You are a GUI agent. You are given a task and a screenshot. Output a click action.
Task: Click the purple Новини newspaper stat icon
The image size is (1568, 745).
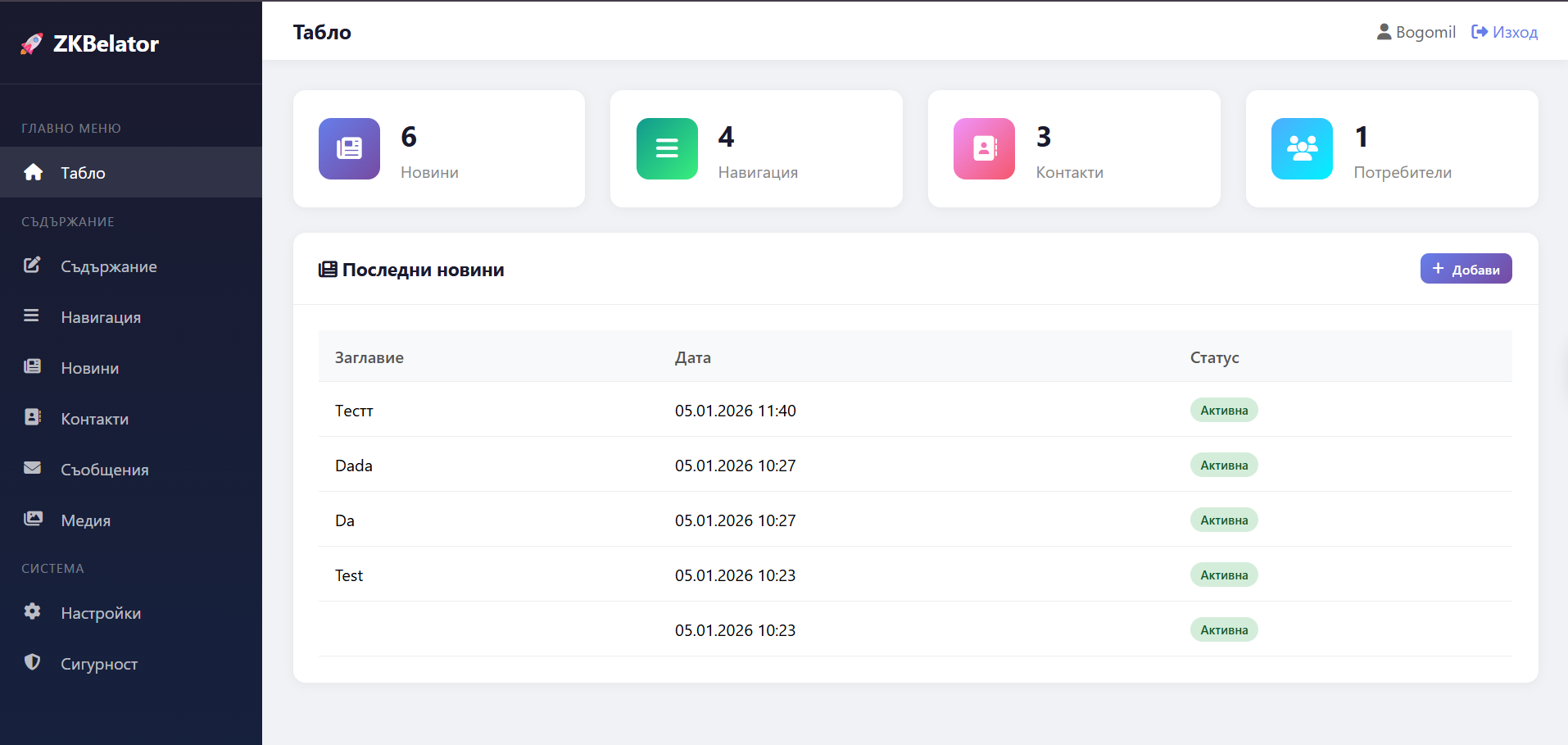tap(349, 148)
